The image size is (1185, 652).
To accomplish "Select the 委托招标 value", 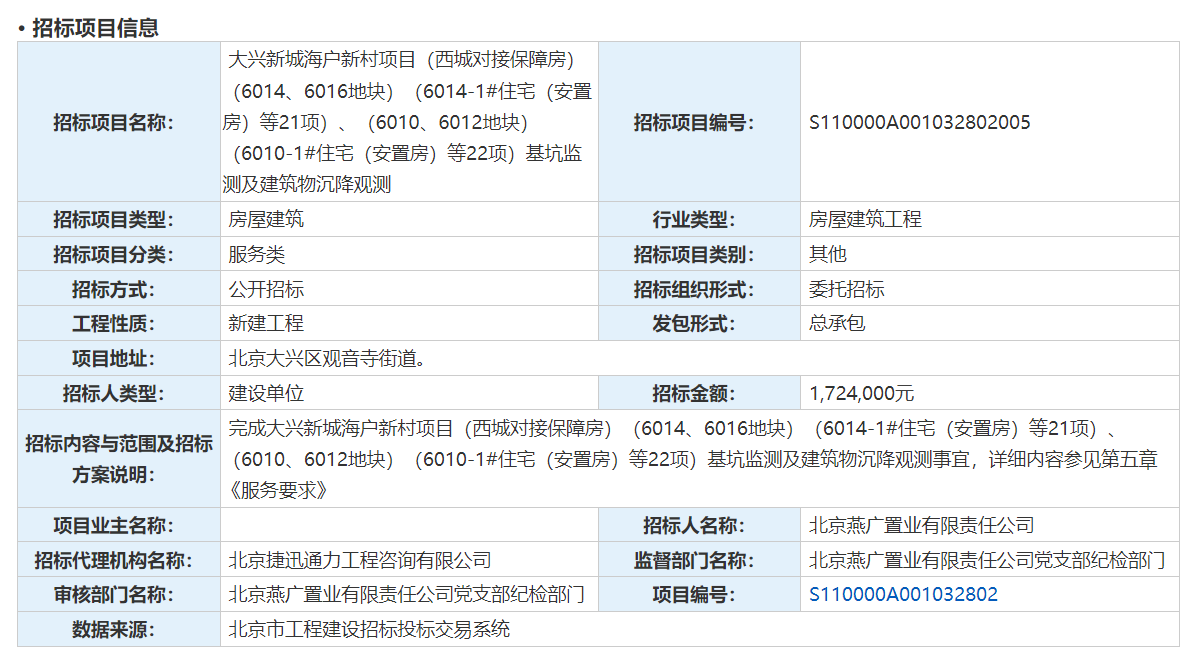I will [x=846, y=289].
